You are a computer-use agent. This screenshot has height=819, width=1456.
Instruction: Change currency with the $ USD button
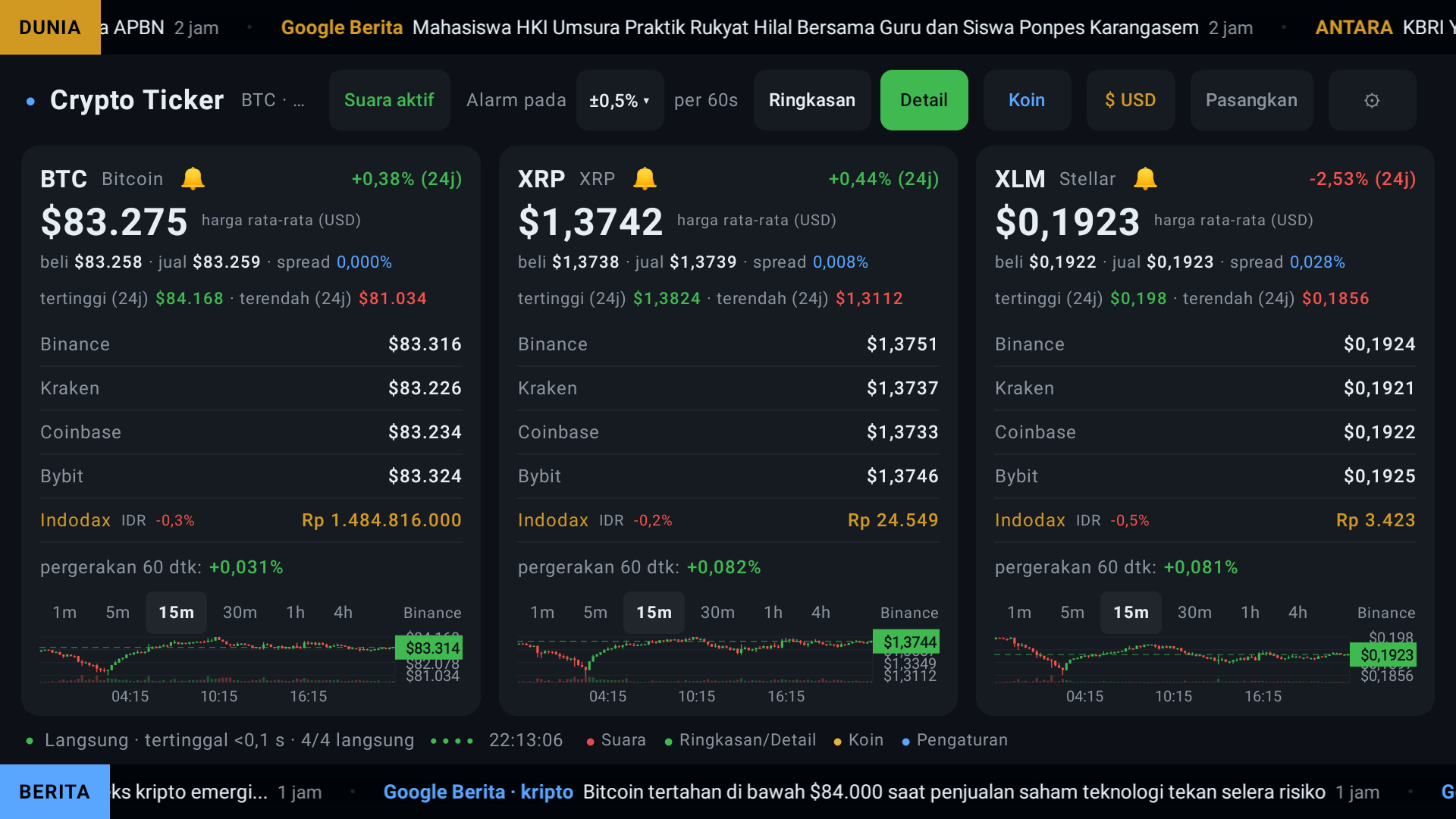click(1130, 100)
